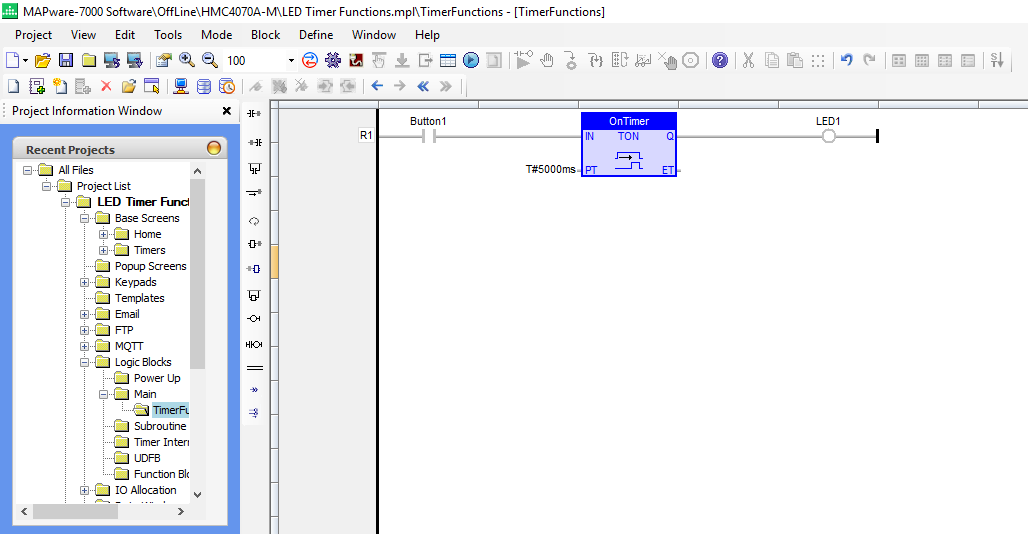Click the blue back arrow icon
This screenshot has height=534, width=1028.
pyautogui.click(x=377, y=86)
